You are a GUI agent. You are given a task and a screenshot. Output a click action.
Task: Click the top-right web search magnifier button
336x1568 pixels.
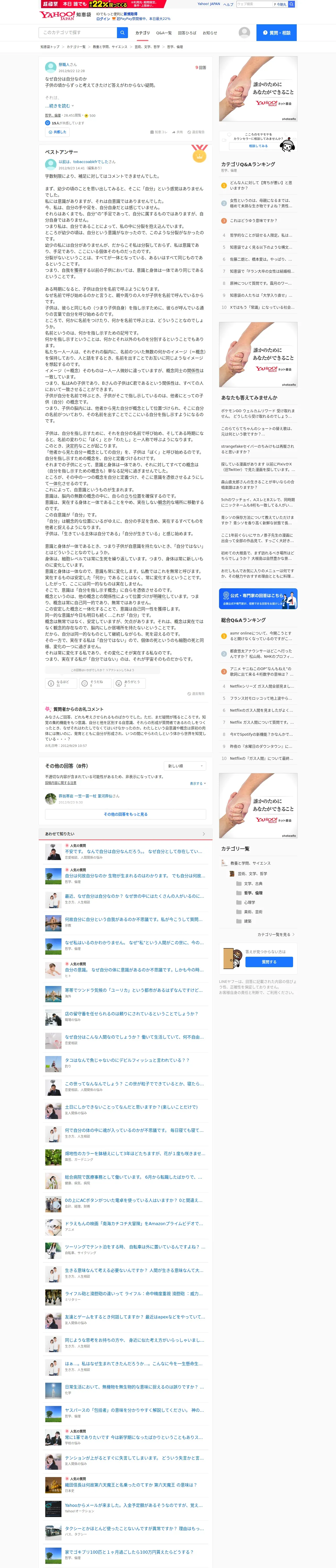pyautogui.click(x=292, y=4)
